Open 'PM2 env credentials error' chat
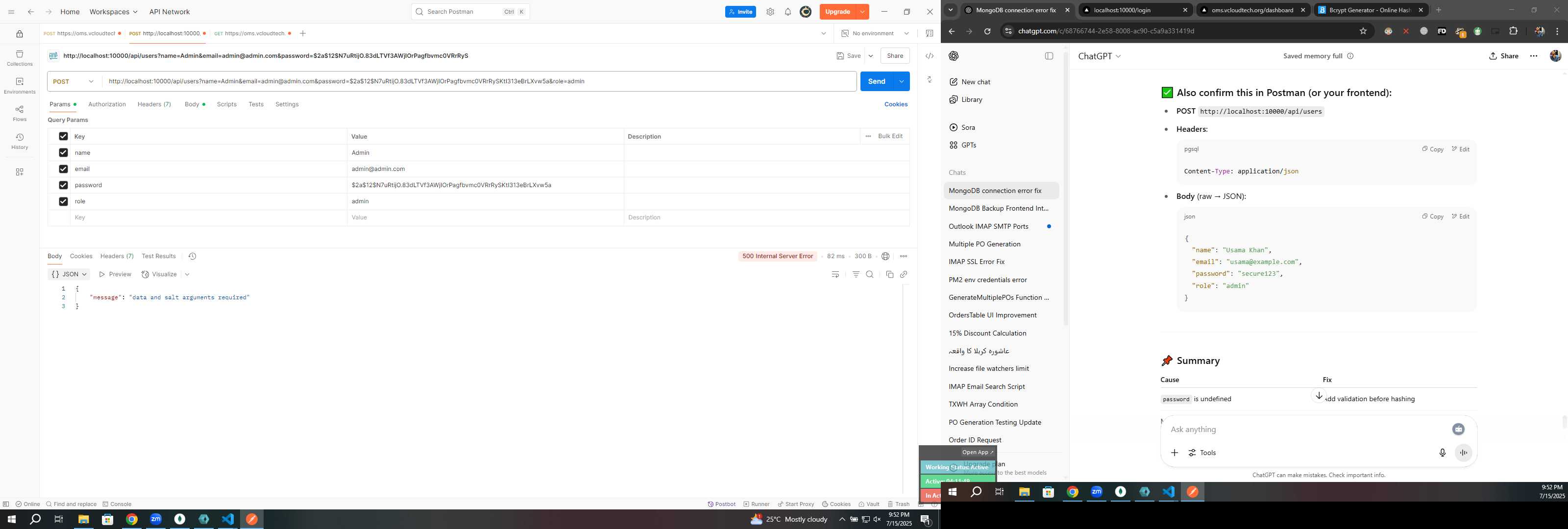 [987, 280]
